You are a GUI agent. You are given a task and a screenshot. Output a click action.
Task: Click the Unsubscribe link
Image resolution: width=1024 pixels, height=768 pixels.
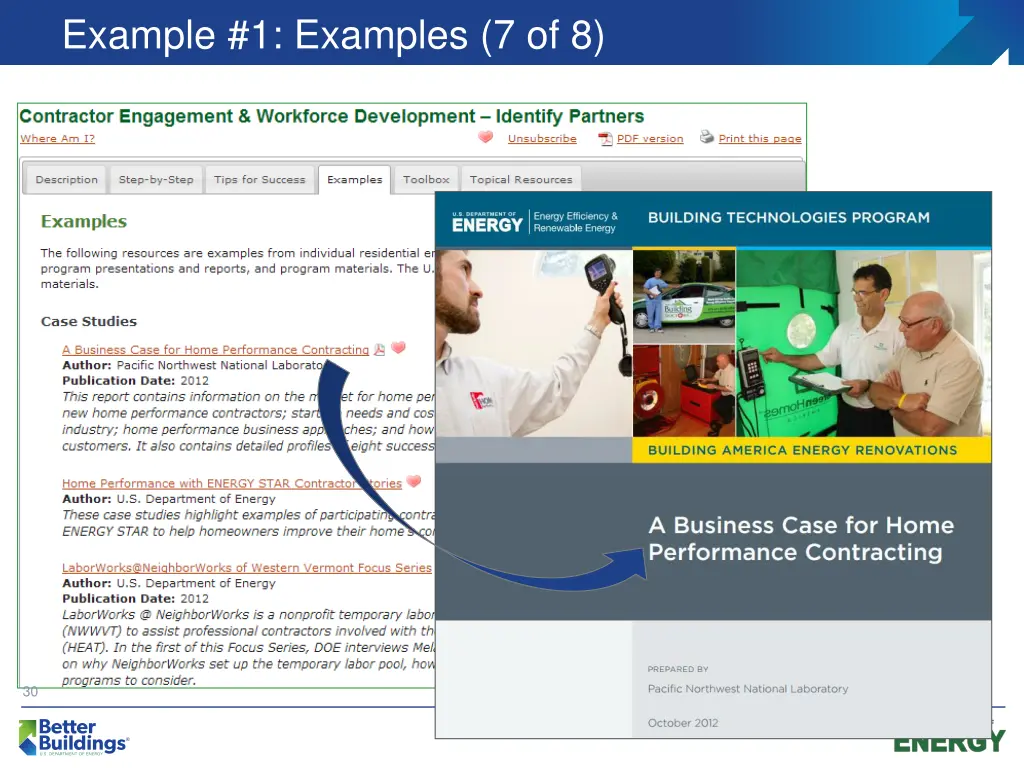542,138
